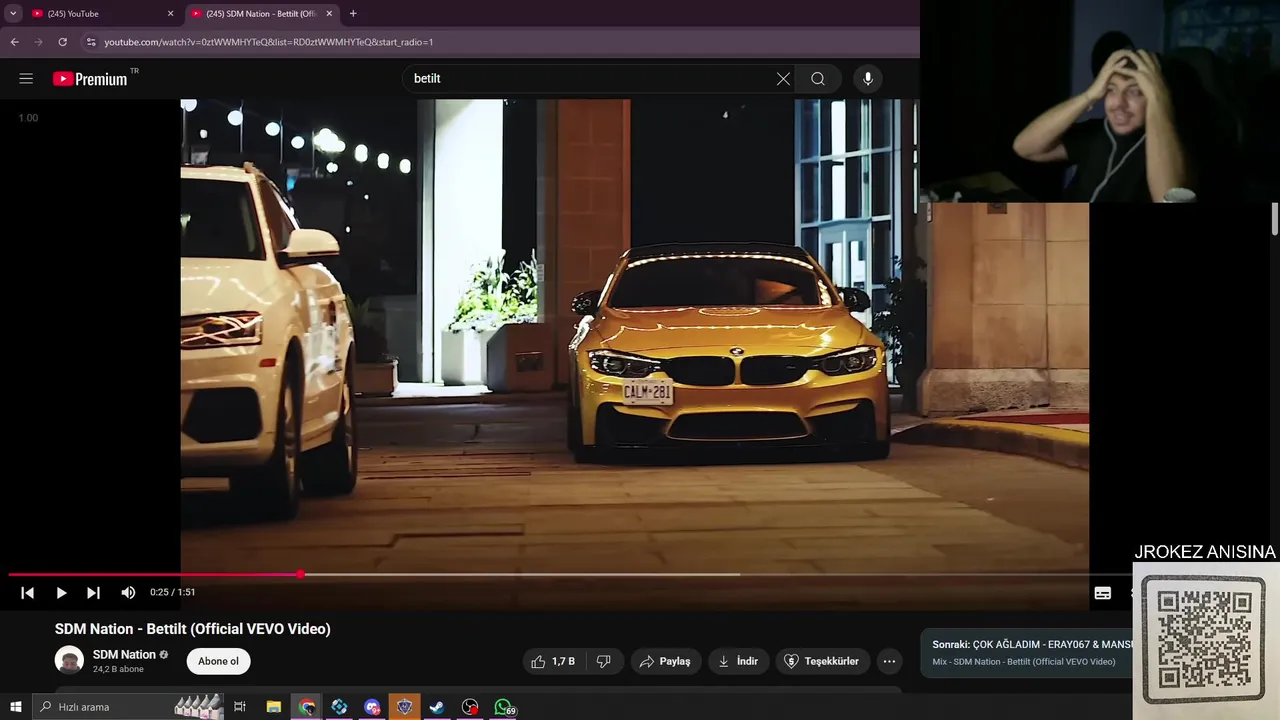1280x720 pixels.
Task: Reload the page
Action: [x=62, y=42]
